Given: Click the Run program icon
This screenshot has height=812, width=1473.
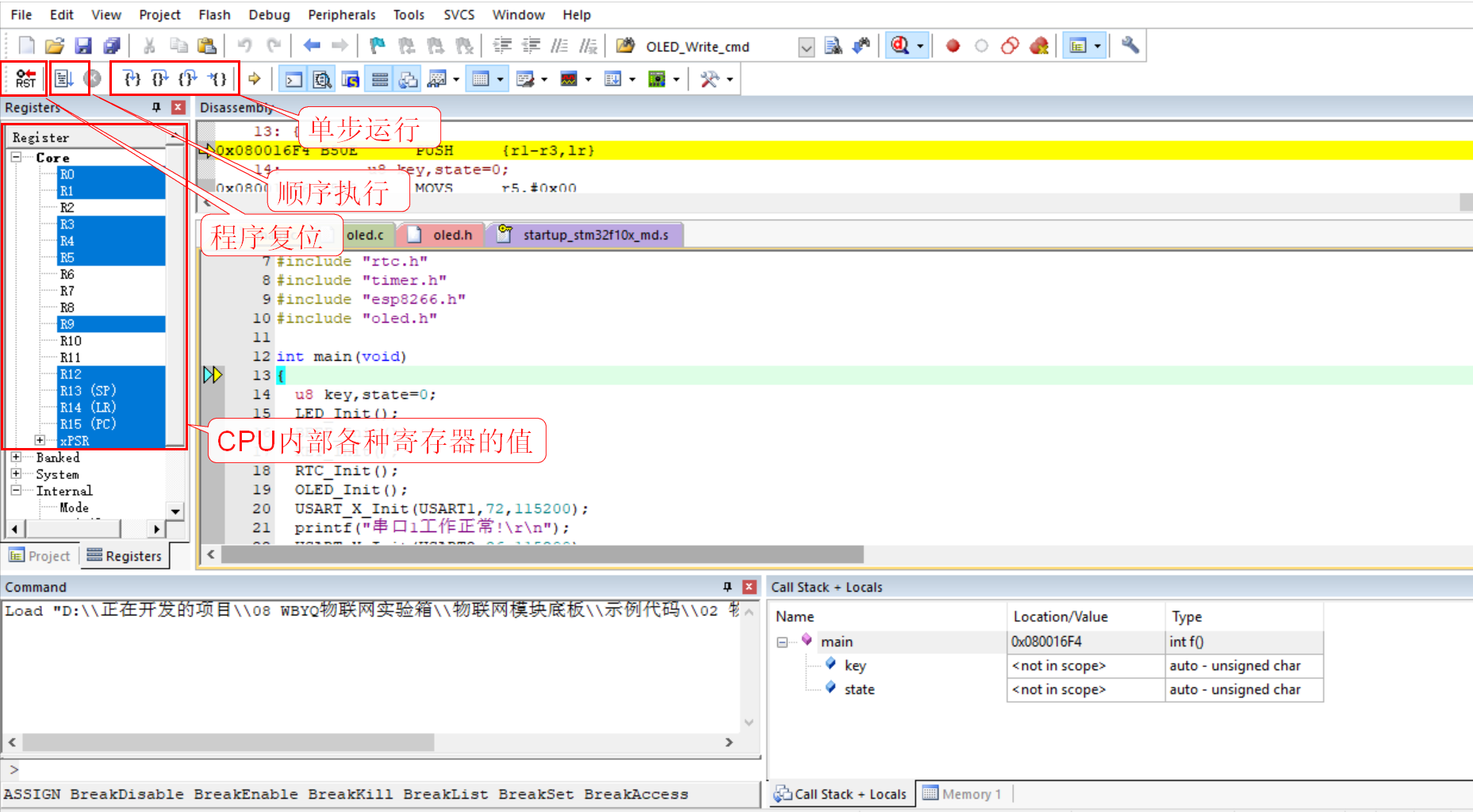Looking at the screenshot, I should [x=63, y=79].
